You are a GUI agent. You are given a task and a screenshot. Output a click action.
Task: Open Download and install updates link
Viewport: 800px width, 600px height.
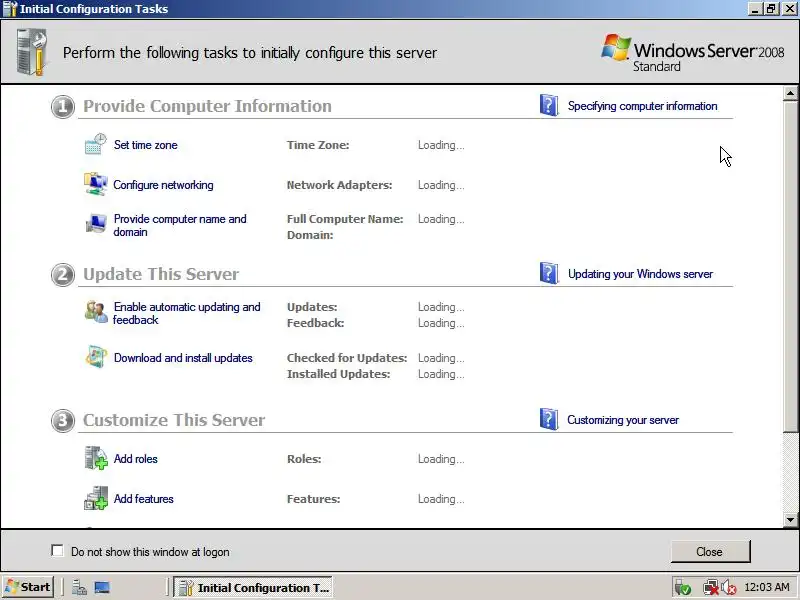(183, 358)
